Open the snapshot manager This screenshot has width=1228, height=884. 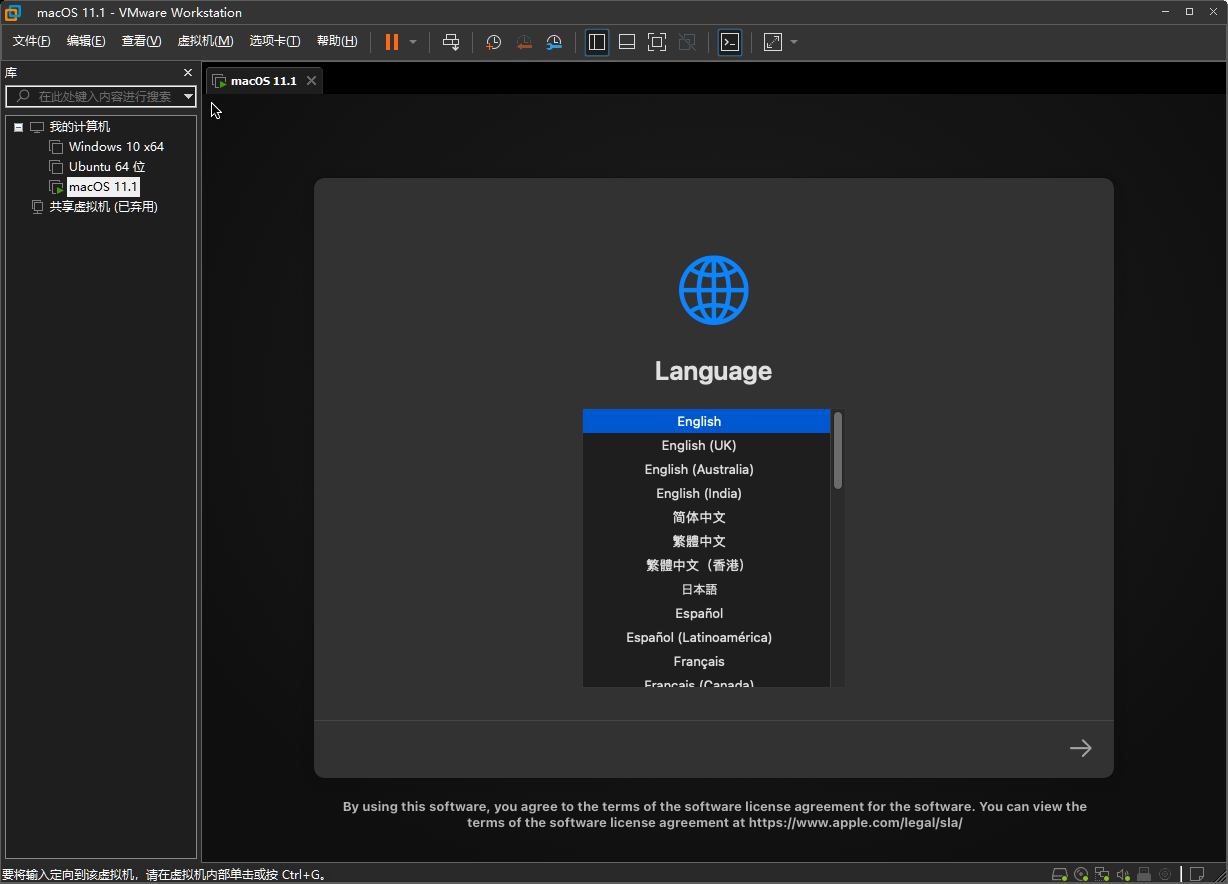click(x=554, y=42)
